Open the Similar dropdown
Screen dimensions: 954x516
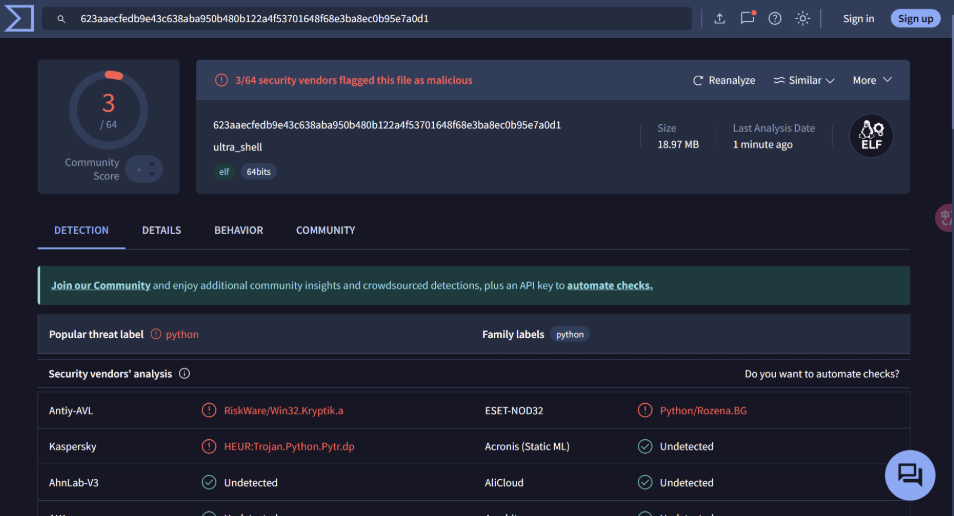(x=804, y=80)
